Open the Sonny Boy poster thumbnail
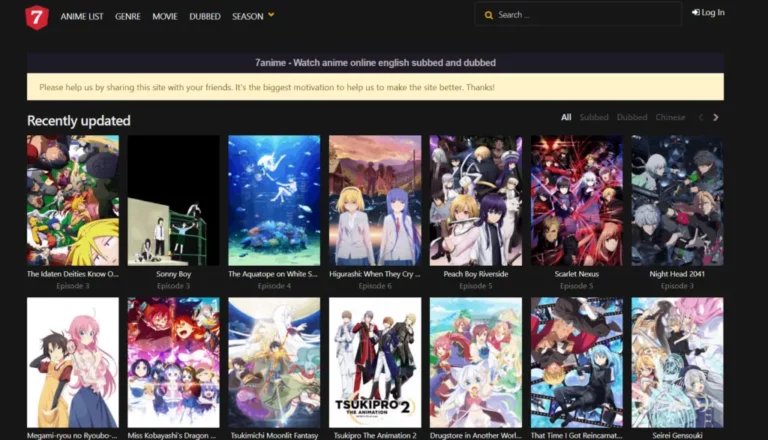The image size is (768, 440). click(x=173, y=200)
